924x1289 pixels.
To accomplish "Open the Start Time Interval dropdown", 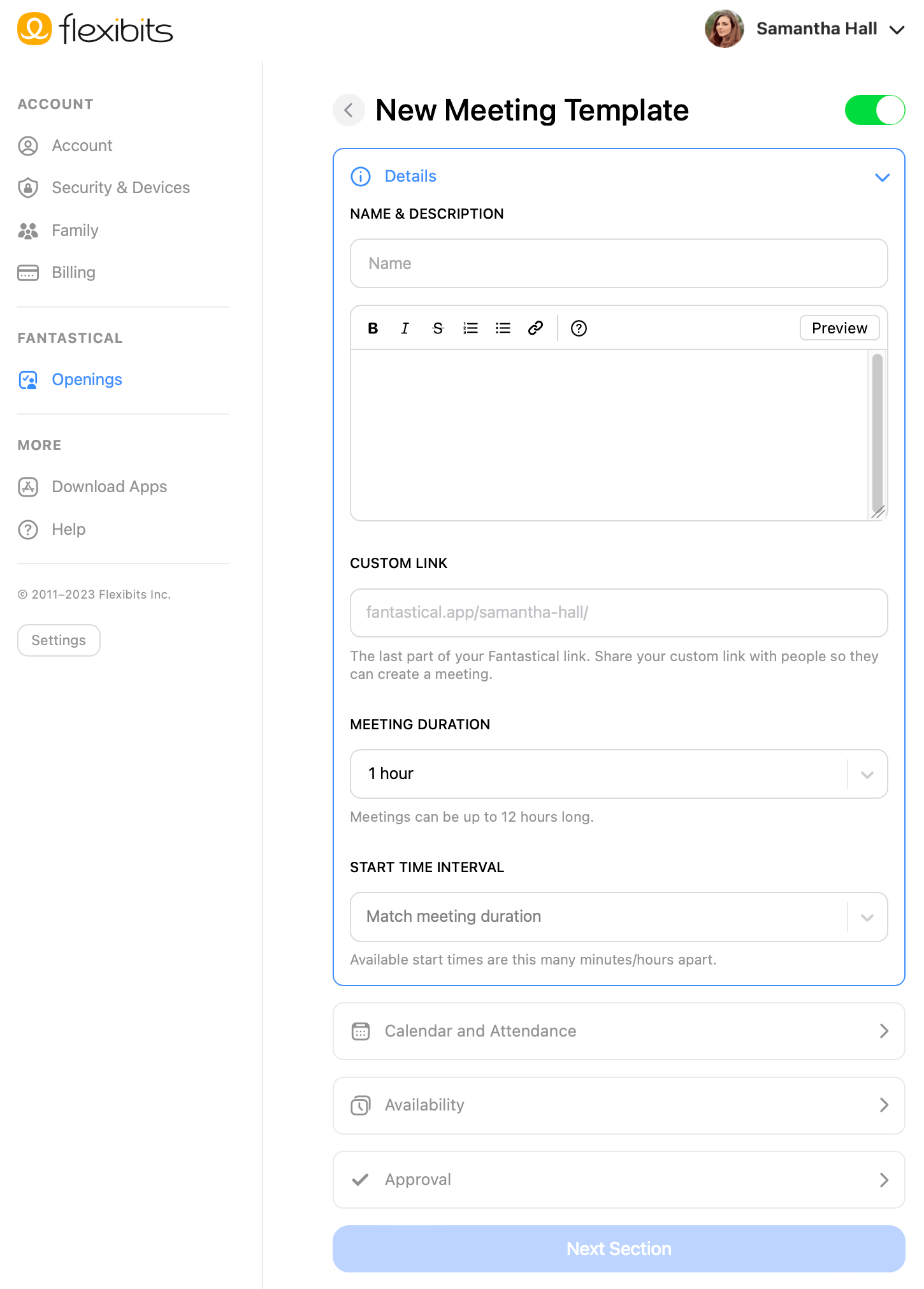I will coord(619,917).
